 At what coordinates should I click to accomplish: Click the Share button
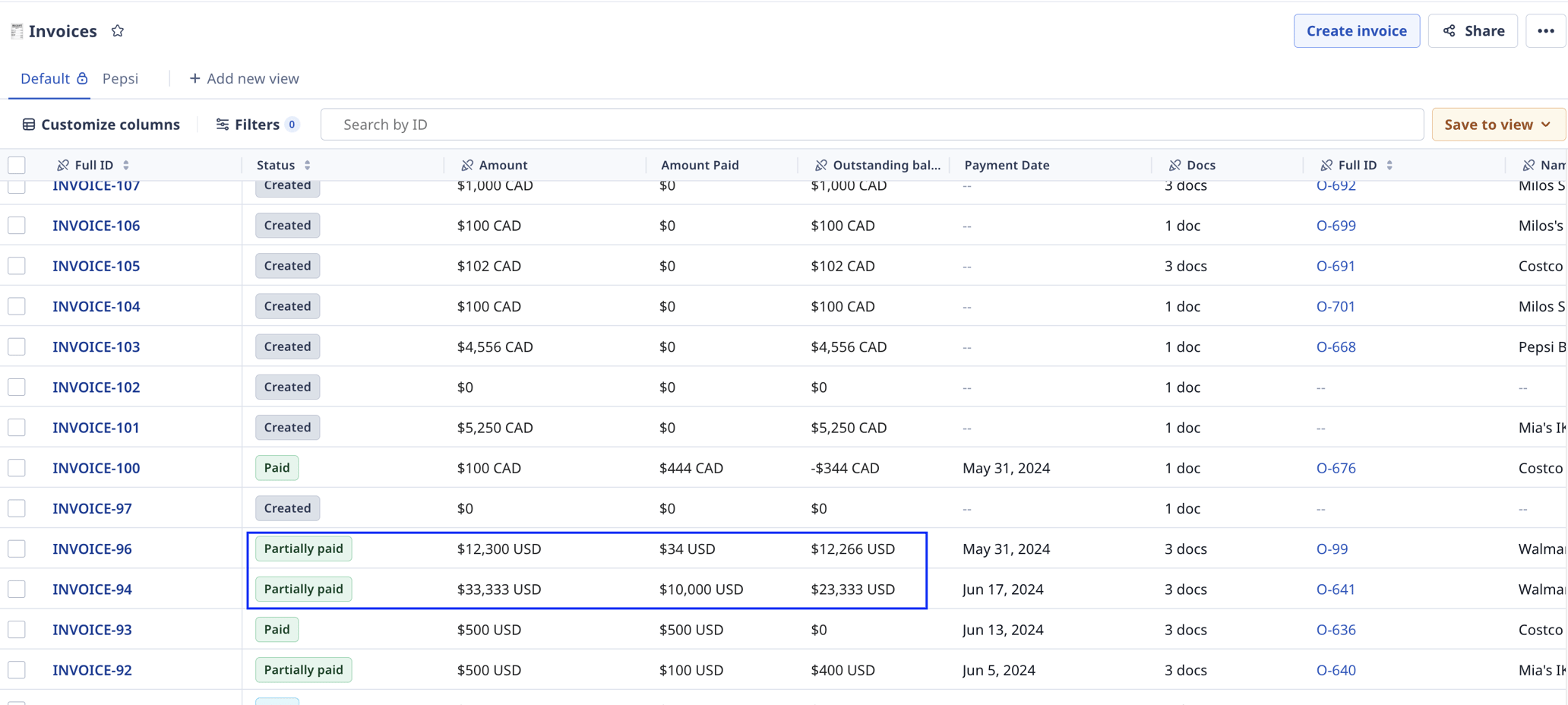coord(1472,31)
